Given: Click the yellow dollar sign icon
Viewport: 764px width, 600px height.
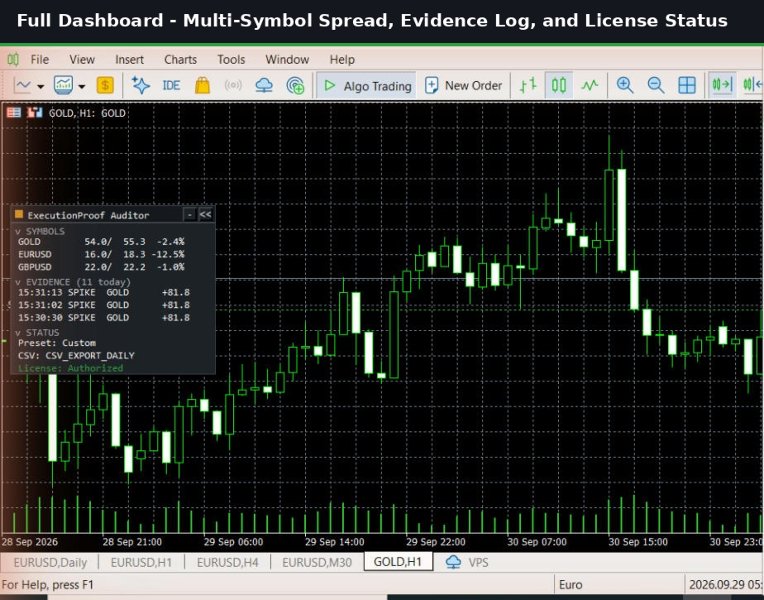Looking at the screenshot, I should click(x=105, y=85).
